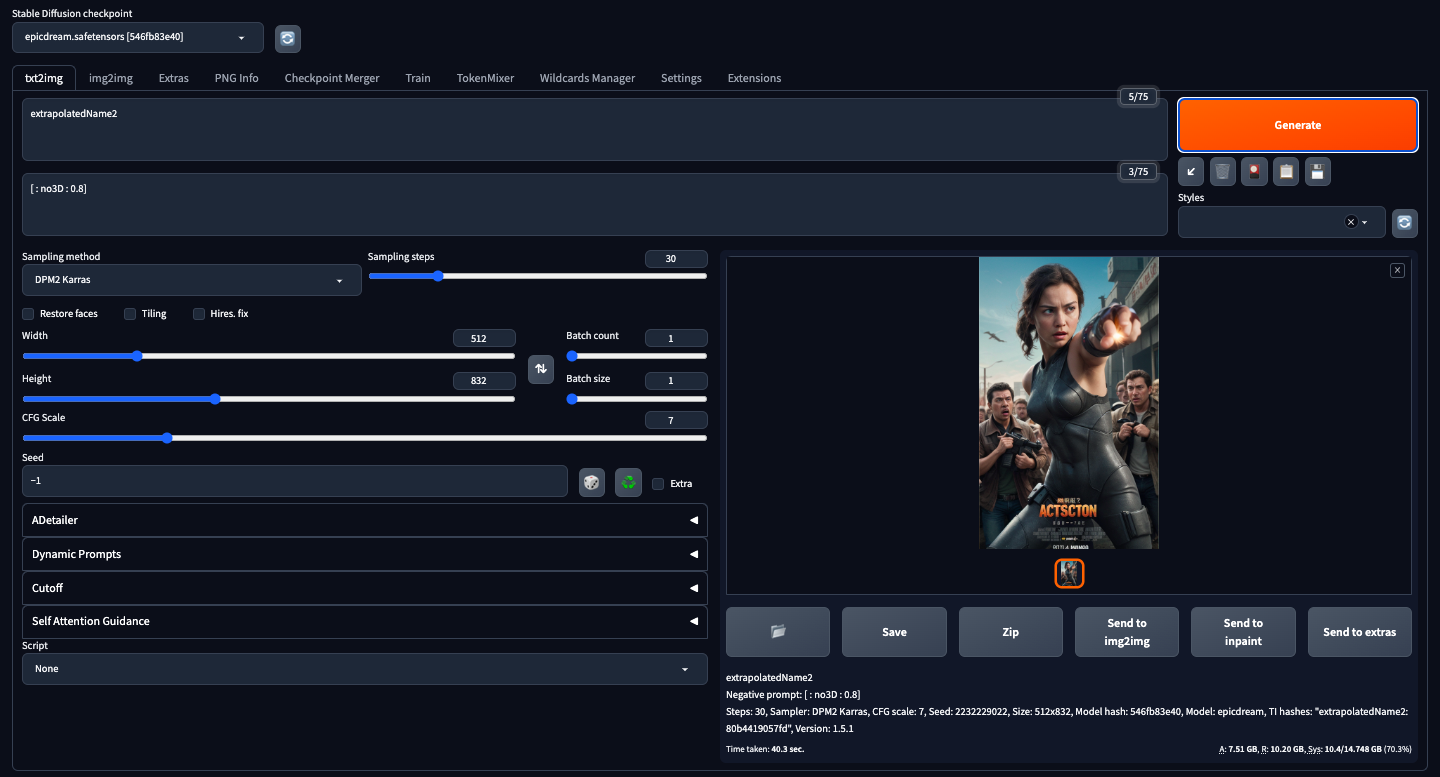This screenshot has height=777, width=1440.
Task: Toggle the Tiling checkbox
Action: click(x=130, y=314)
